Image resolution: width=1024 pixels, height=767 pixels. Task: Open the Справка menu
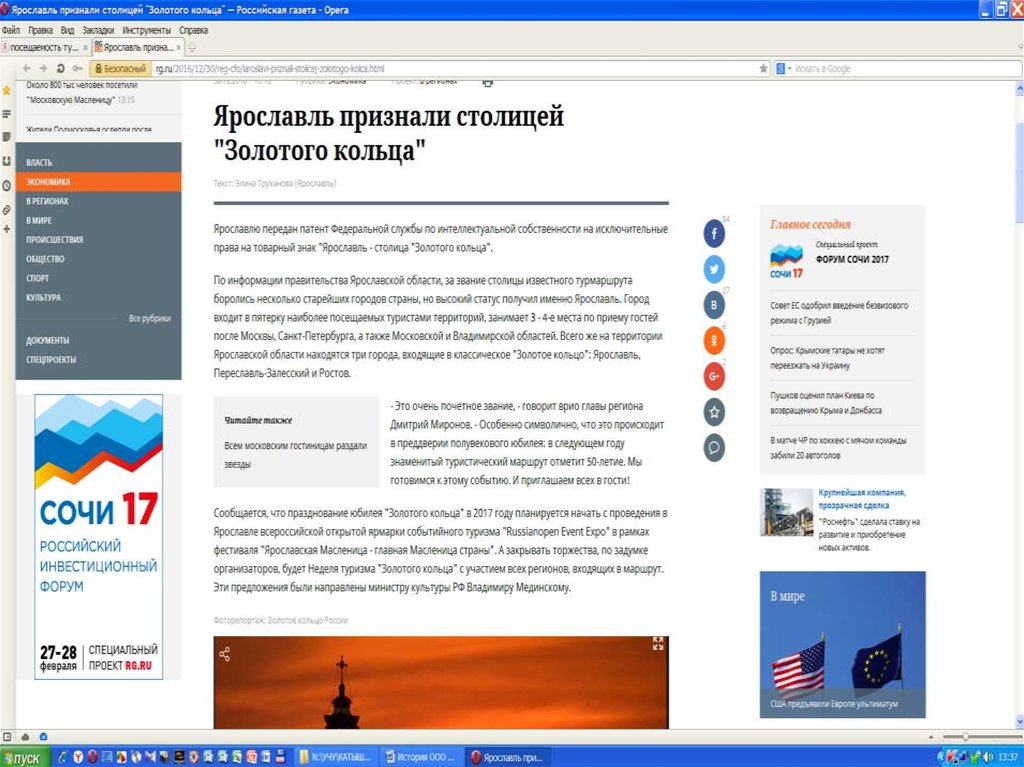pyautogui.click(x=193, y=30)
